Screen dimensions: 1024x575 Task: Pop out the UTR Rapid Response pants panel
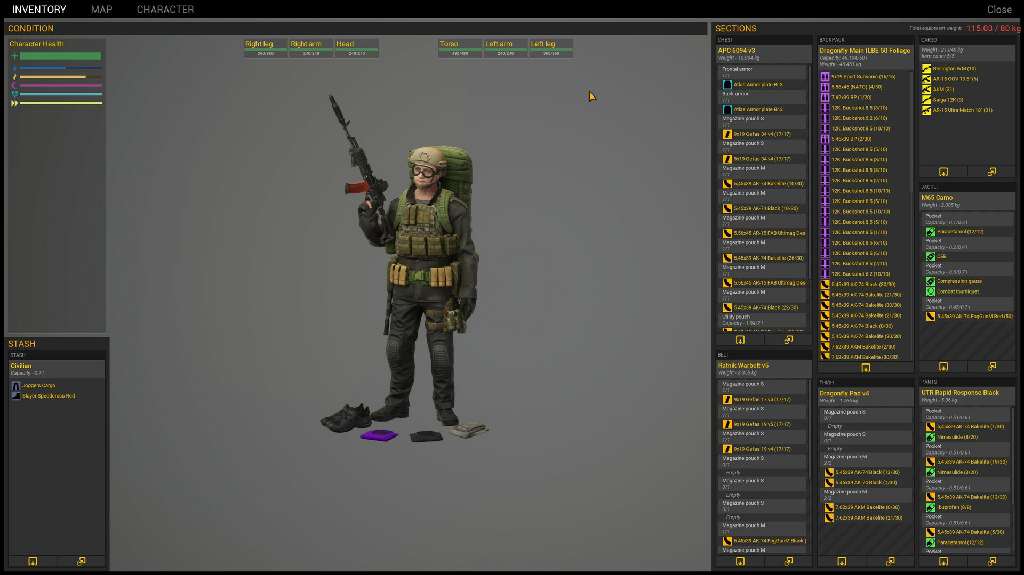pos(991,561)
